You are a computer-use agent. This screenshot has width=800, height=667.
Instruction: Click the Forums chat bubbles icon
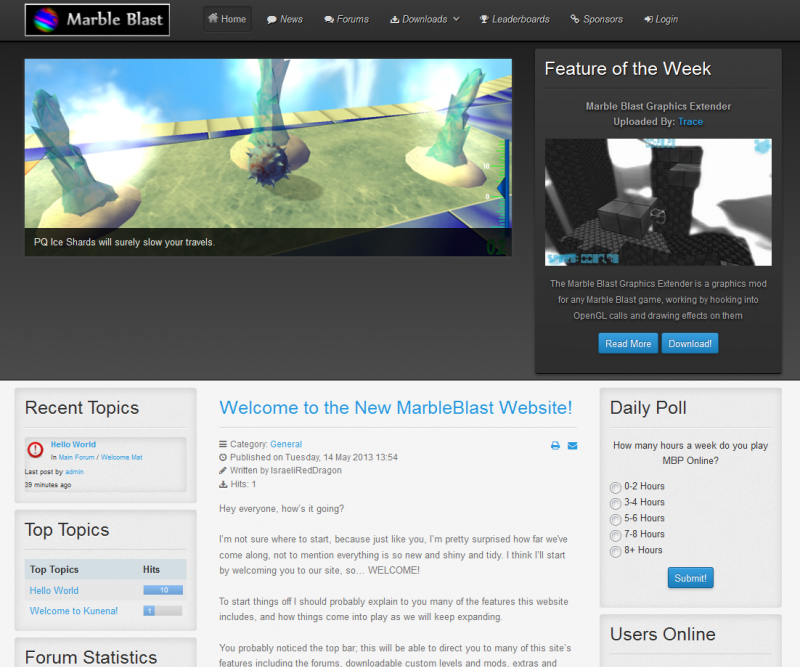click(329, 19)
